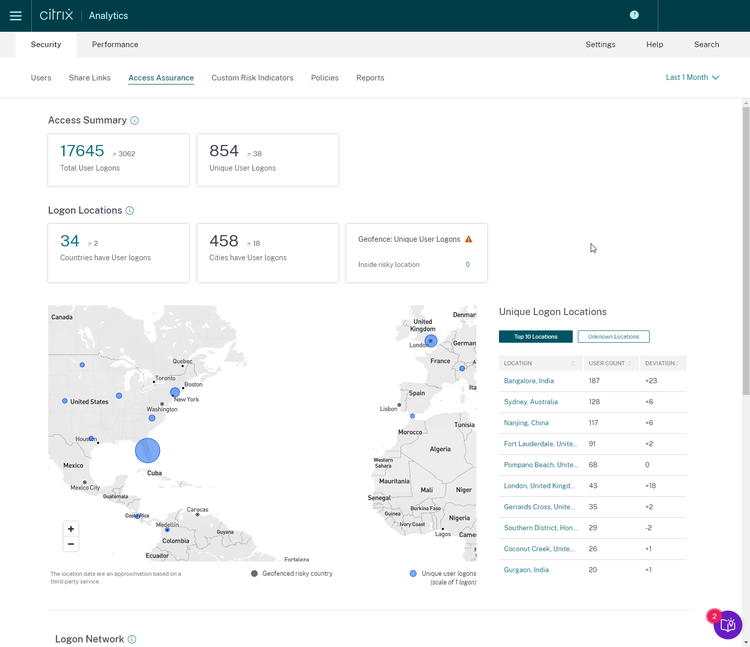Click the 17645 Total User Logons card
This screenshot has width=750, height=647.
(119, 160)
